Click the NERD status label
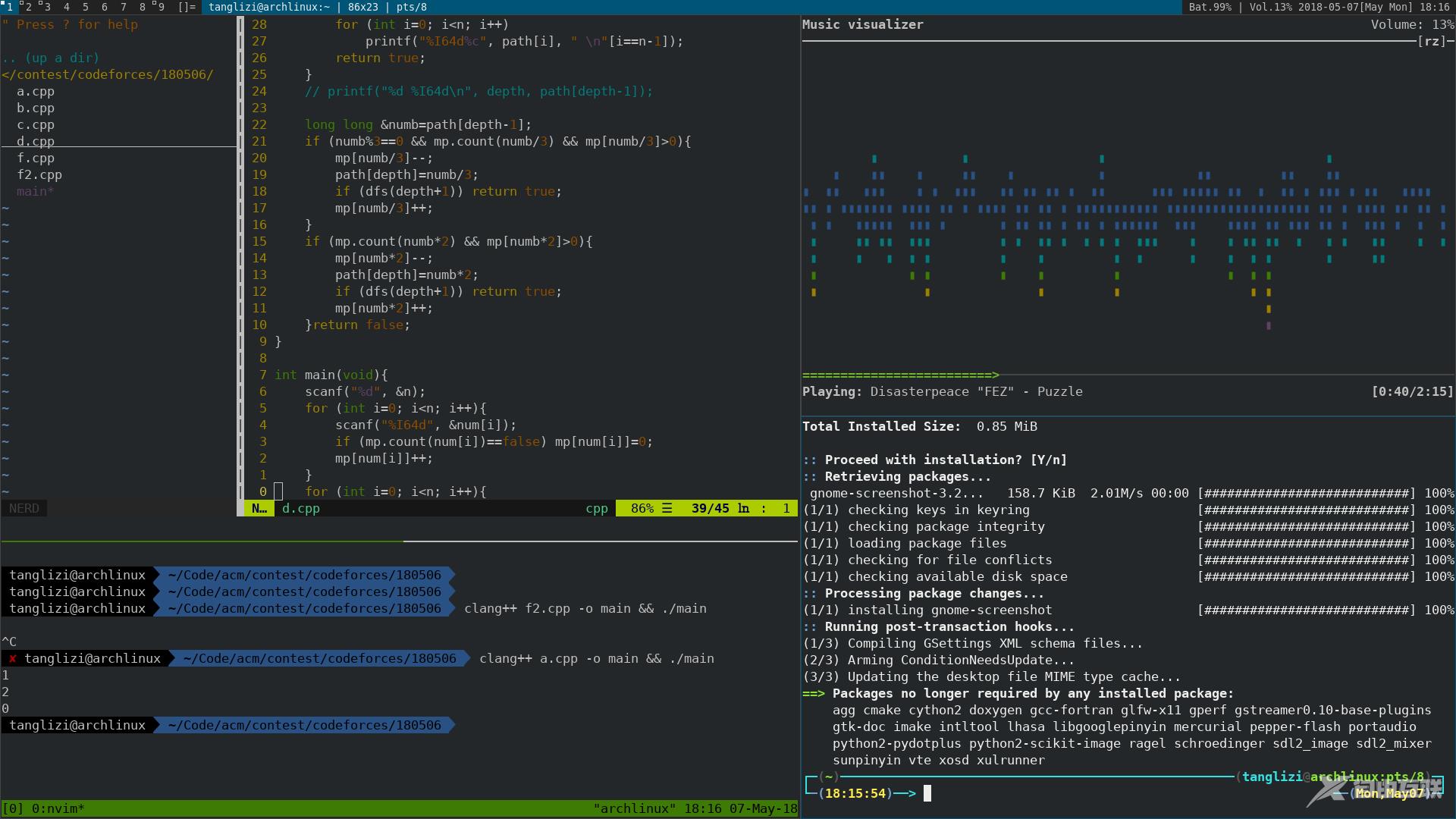 pos(24,508)
